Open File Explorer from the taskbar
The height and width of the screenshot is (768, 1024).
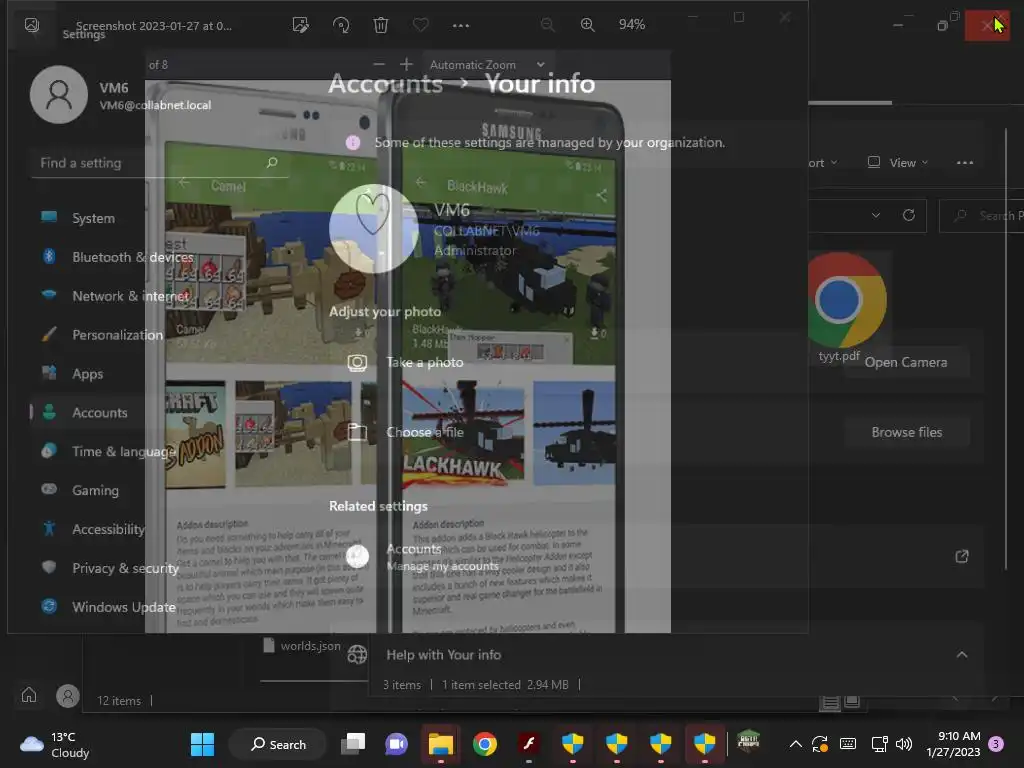tap(440, 744)
